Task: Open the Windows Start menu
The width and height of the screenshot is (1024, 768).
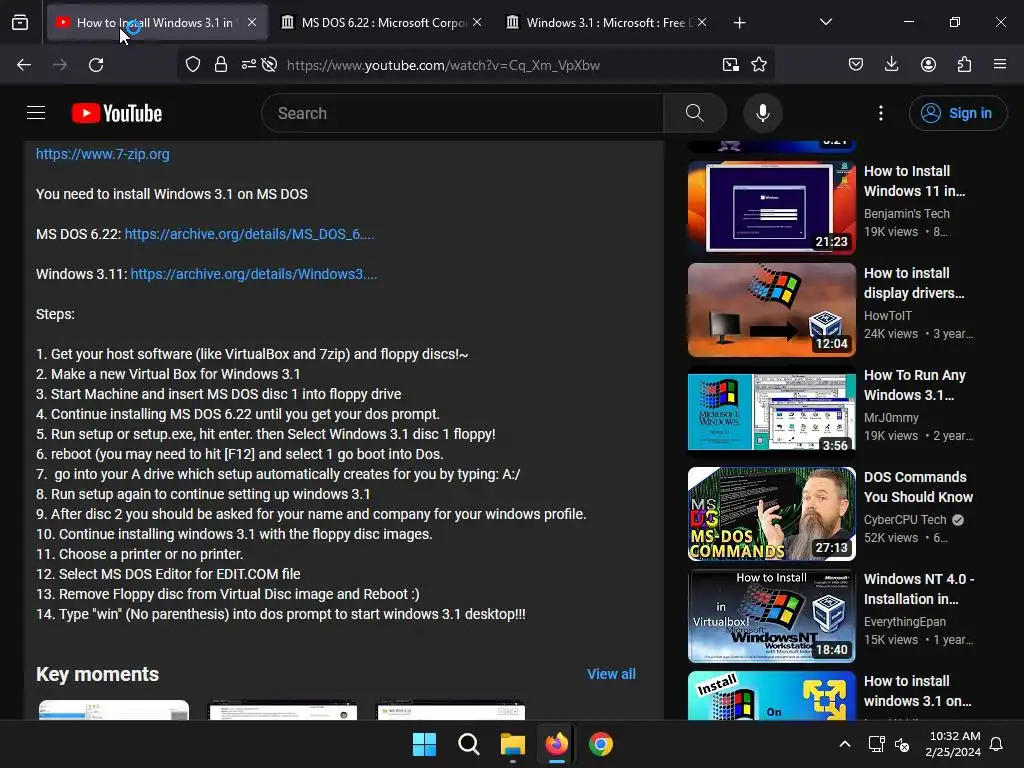Action: pyautogui.click(x=424, y=744)
